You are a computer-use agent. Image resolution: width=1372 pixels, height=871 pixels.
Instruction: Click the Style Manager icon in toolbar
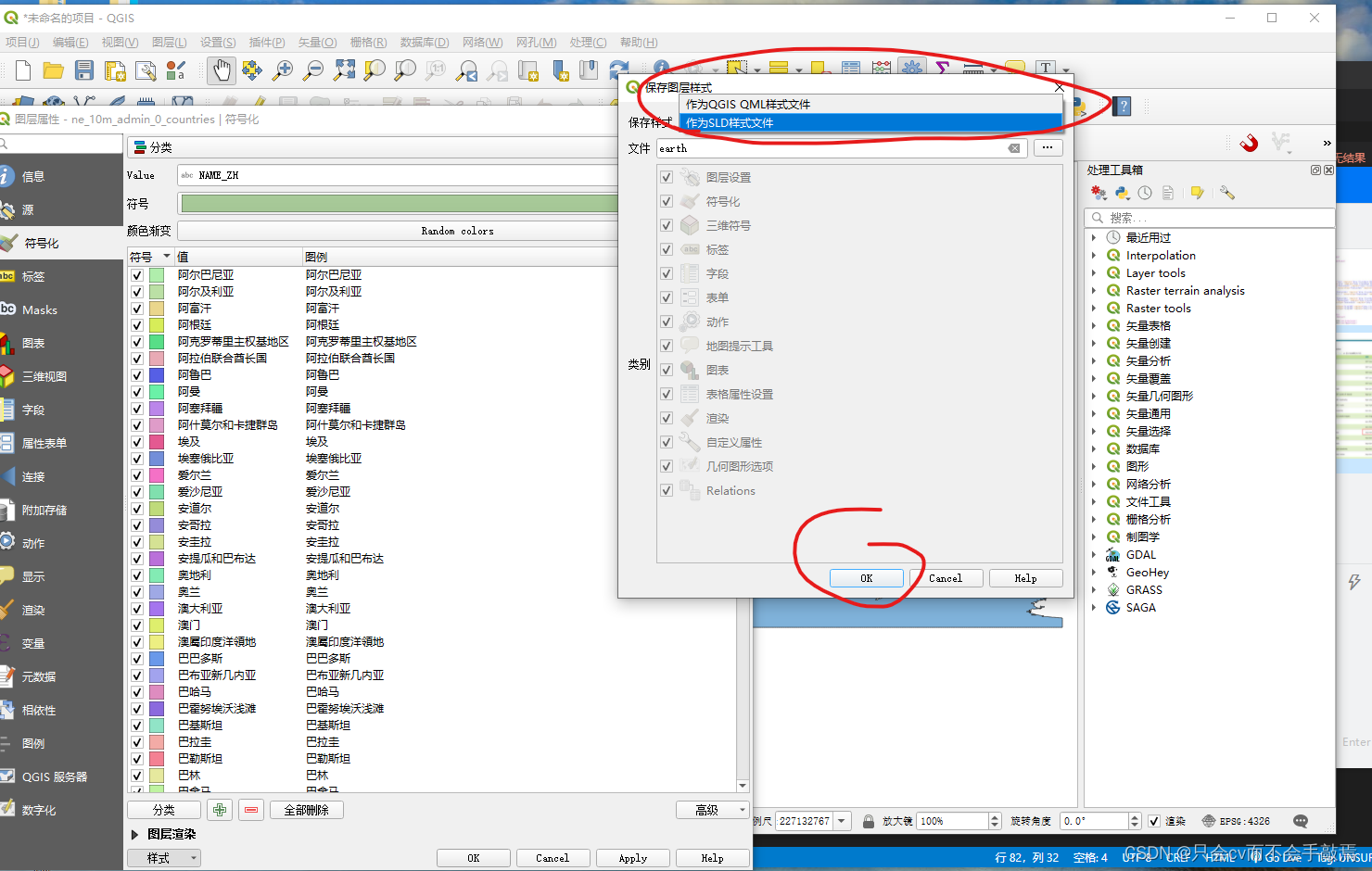[x=175, y=70]
